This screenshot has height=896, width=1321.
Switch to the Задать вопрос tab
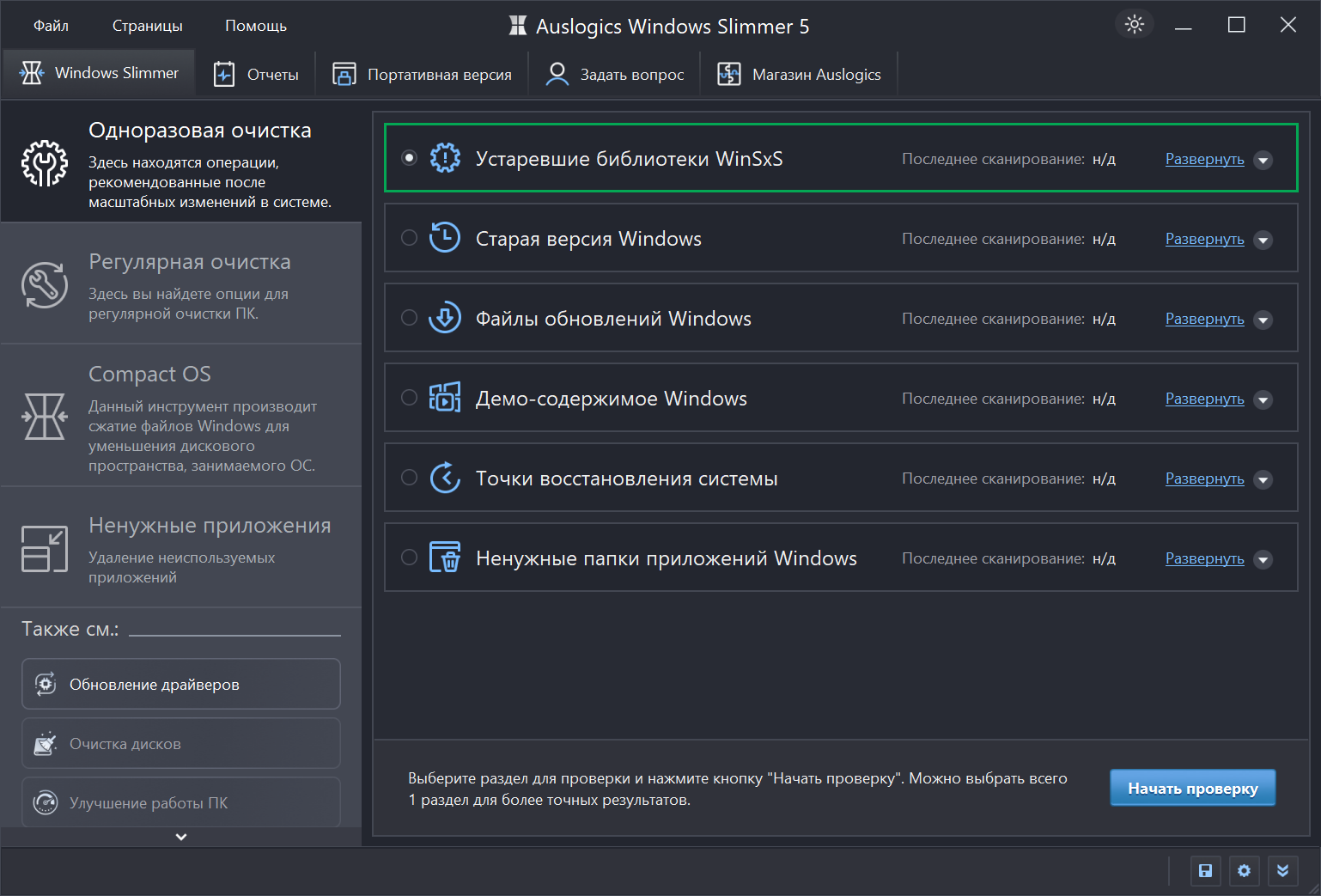[x=615, y=74]
